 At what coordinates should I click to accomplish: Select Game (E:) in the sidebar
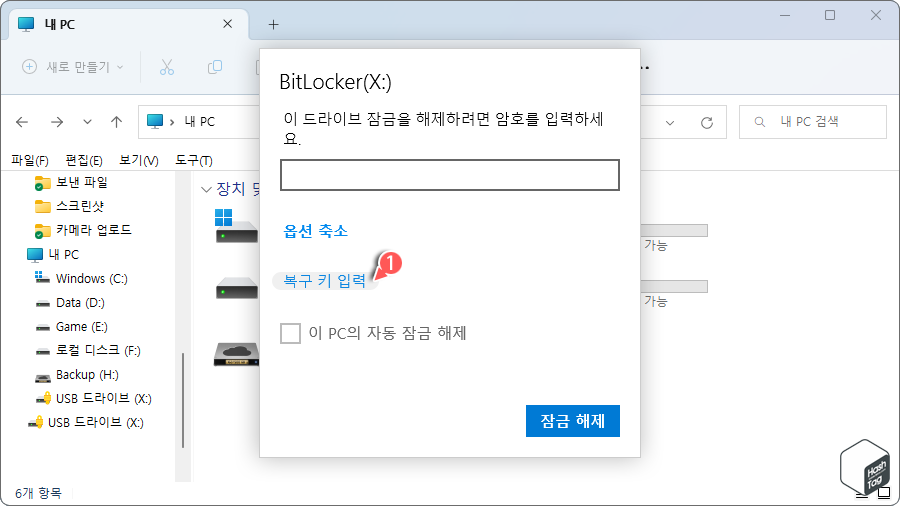[82, 327]
